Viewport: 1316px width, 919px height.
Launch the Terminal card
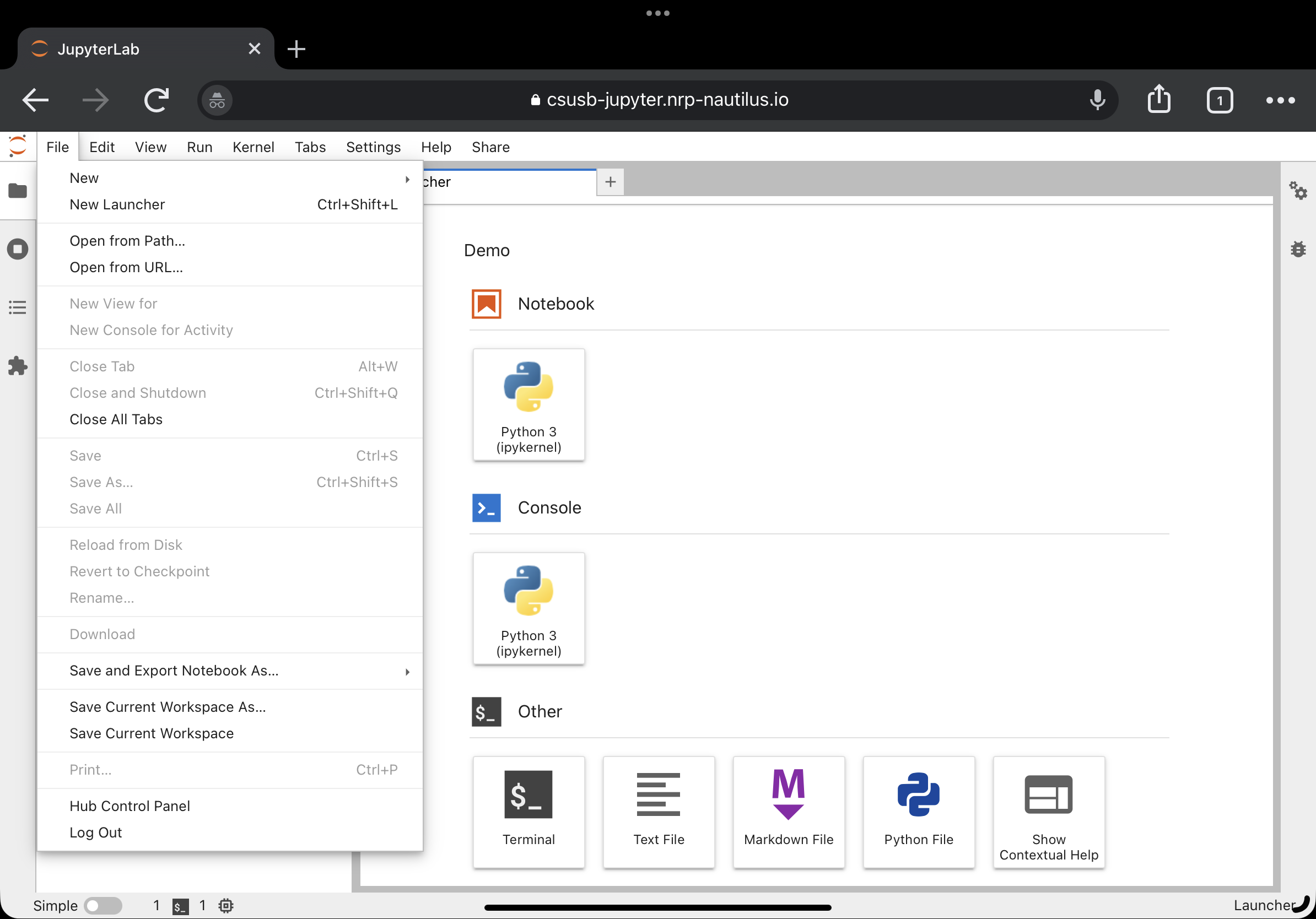click(528, 813)
